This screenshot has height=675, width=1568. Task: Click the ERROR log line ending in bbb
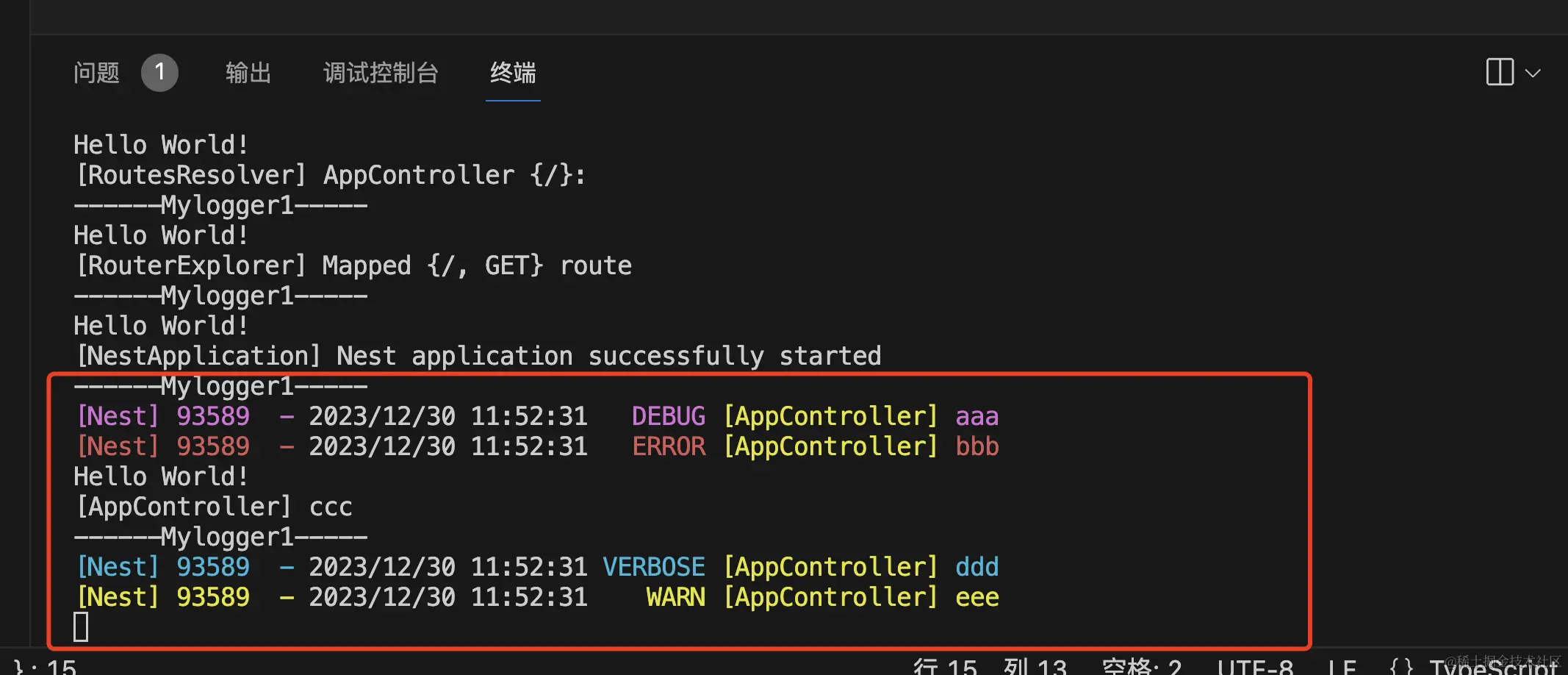536,447
